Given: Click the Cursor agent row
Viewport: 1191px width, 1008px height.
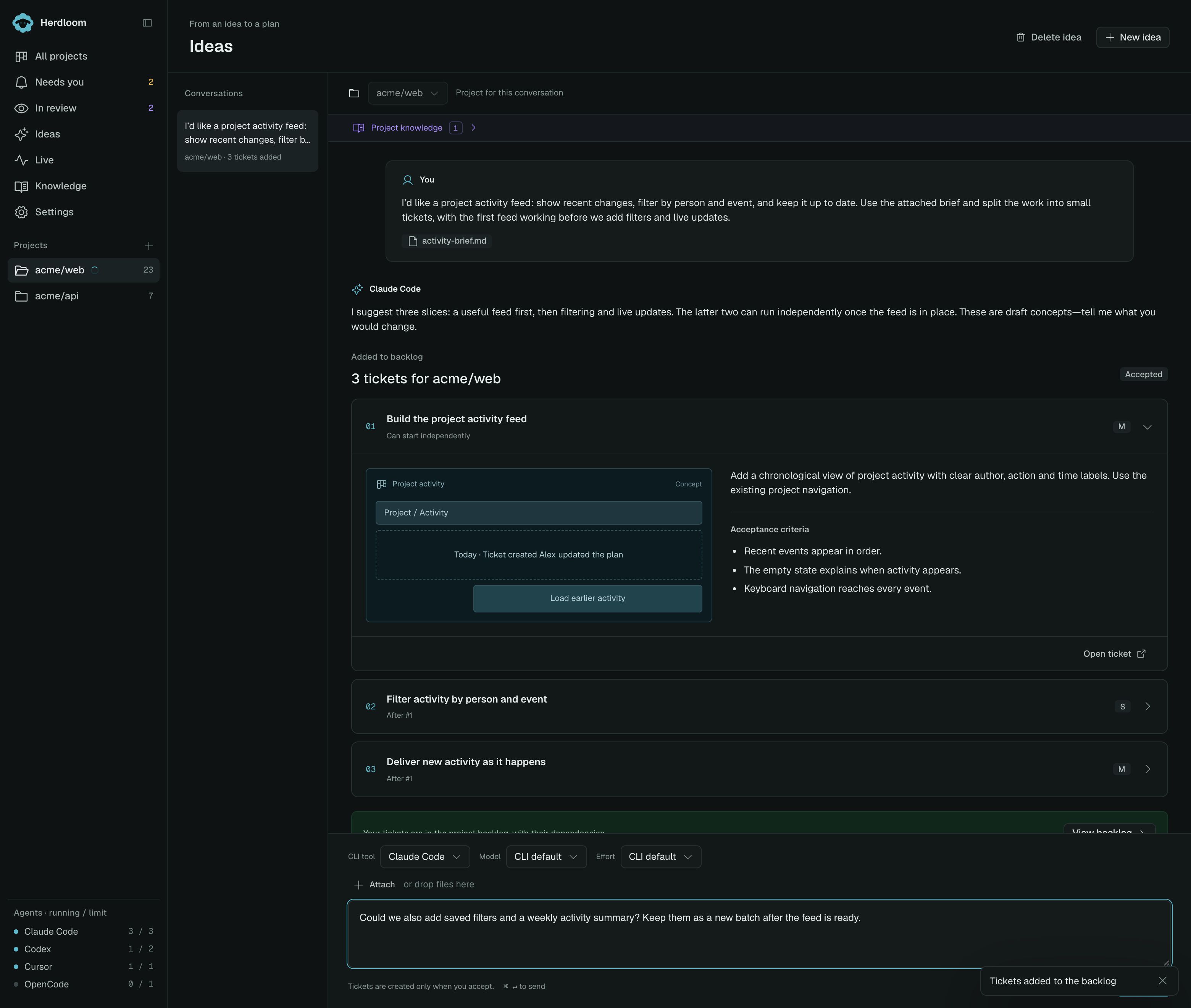Looking at the screenshot, I should click(x=83, y=967).
